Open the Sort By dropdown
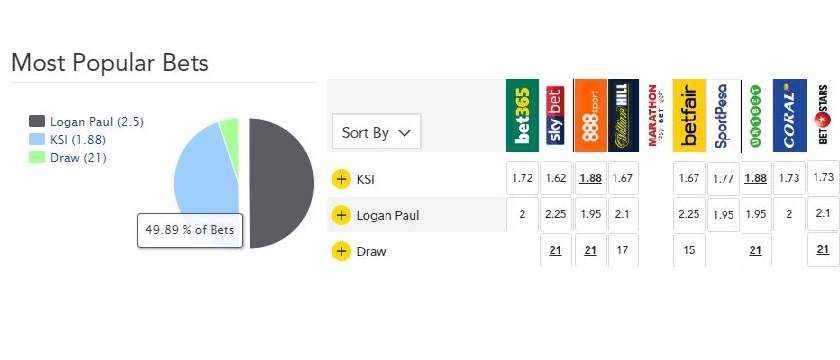840x360 pixels. tap(376, 132)
